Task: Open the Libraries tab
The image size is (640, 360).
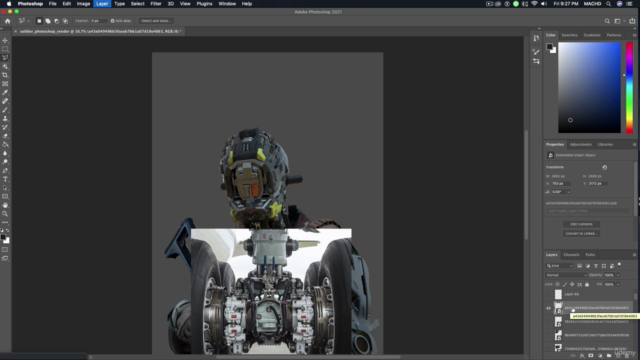Action: click(605, 144)
